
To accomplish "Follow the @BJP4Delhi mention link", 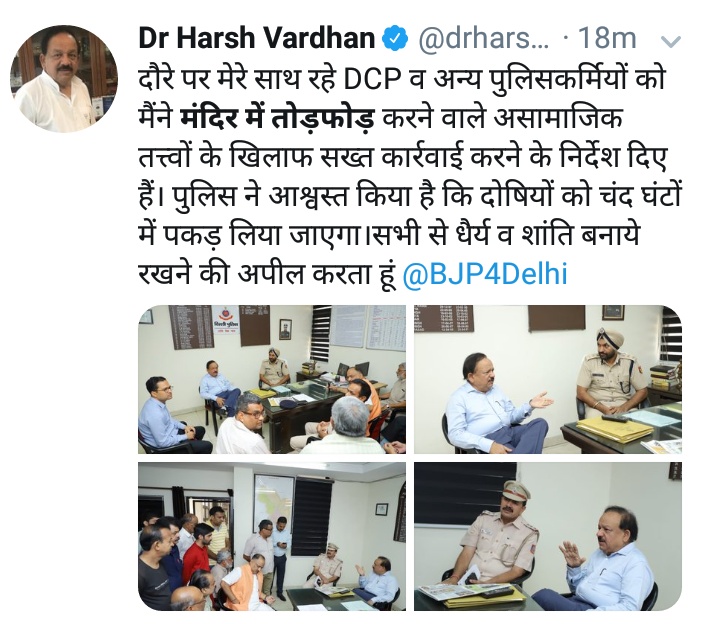I will (485, 274).
